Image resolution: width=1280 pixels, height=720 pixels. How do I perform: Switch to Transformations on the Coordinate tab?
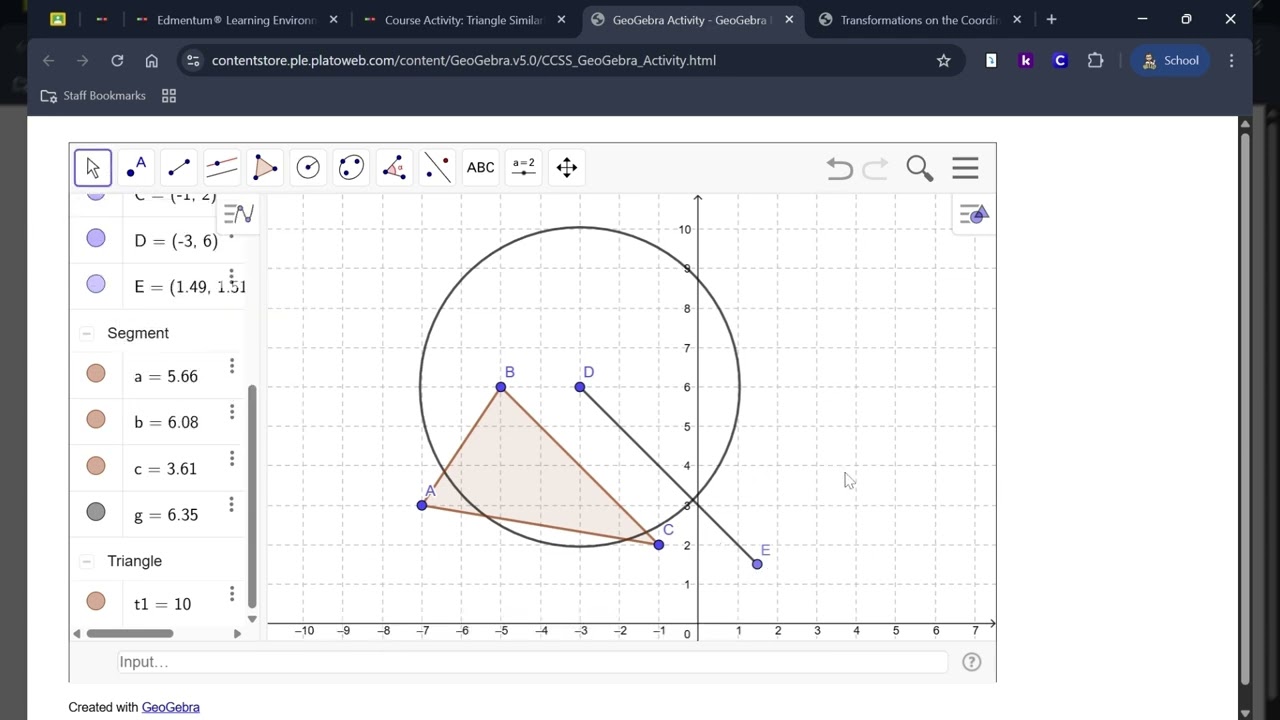pos(920,20)
